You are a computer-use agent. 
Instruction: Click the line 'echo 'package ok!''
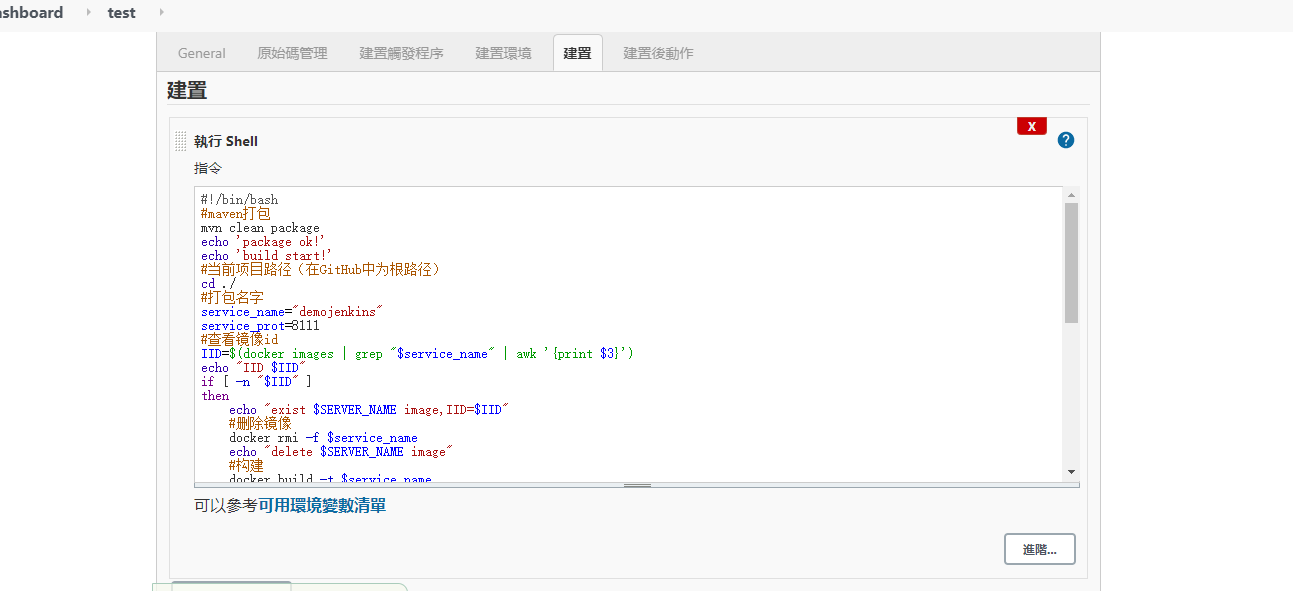(x=263, y=242)
